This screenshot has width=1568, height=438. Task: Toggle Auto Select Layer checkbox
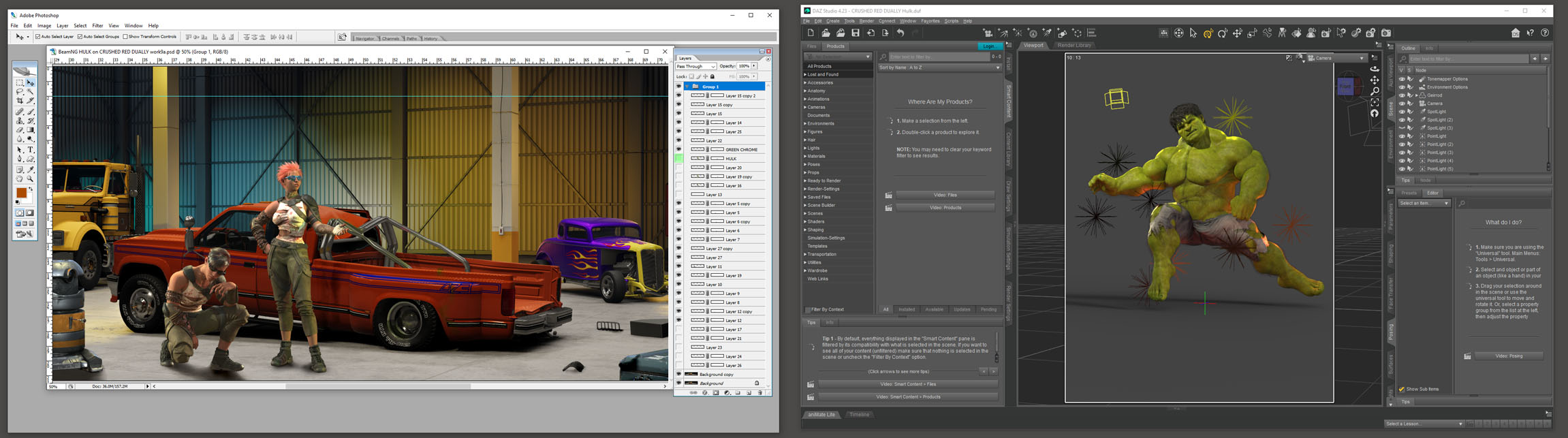point(38,37)
